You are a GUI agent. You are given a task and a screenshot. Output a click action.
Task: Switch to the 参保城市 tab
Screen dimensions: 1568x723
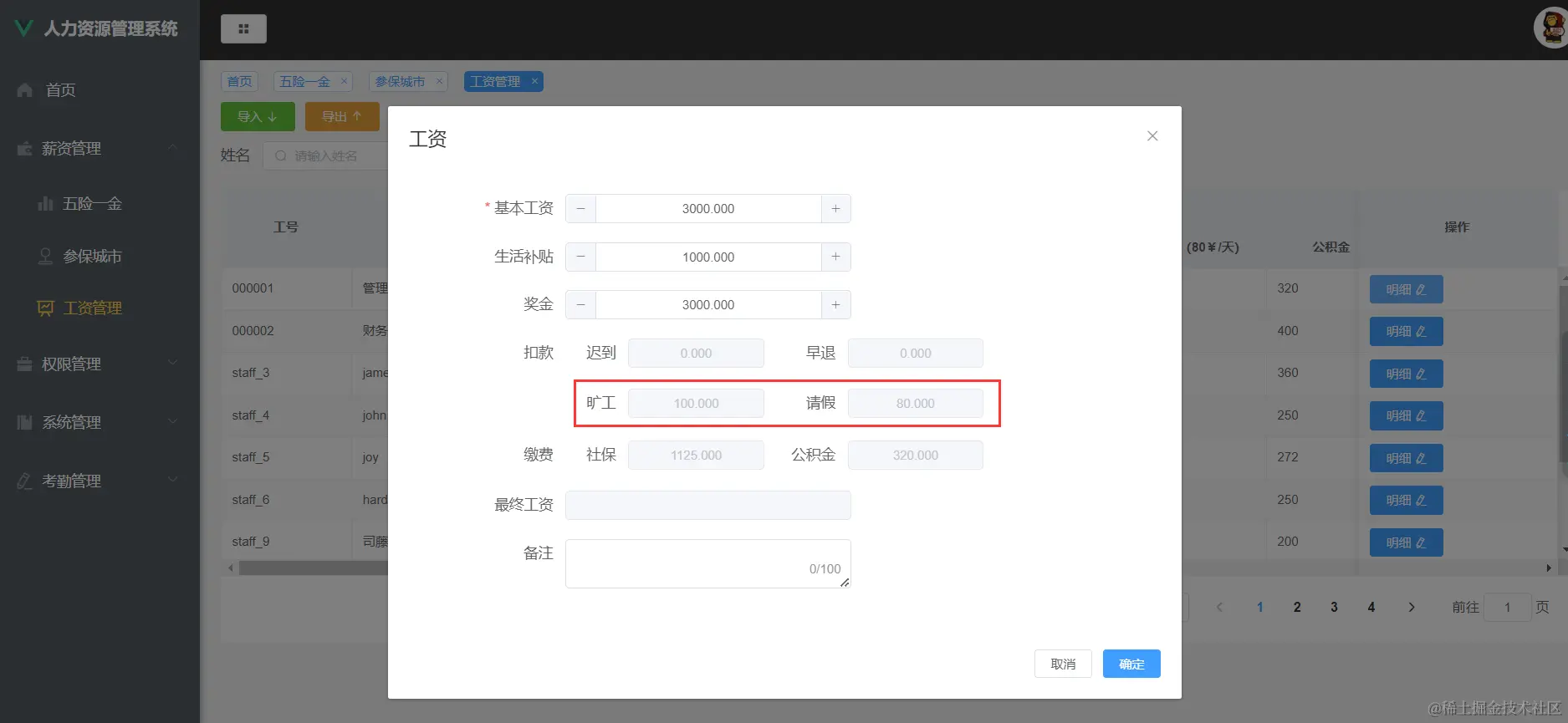[400, 81]
